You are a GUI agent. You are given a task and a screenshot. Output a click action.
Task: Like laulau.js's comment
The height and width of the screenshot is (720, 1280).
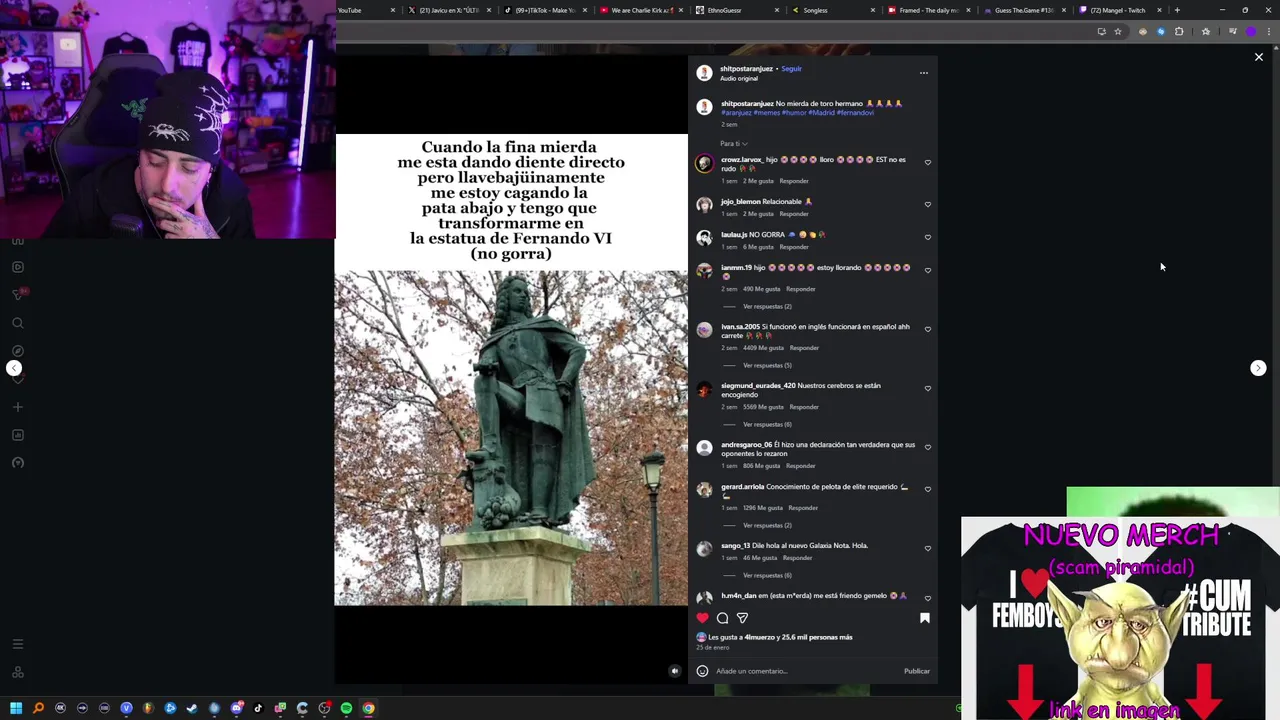click(927, 237)
